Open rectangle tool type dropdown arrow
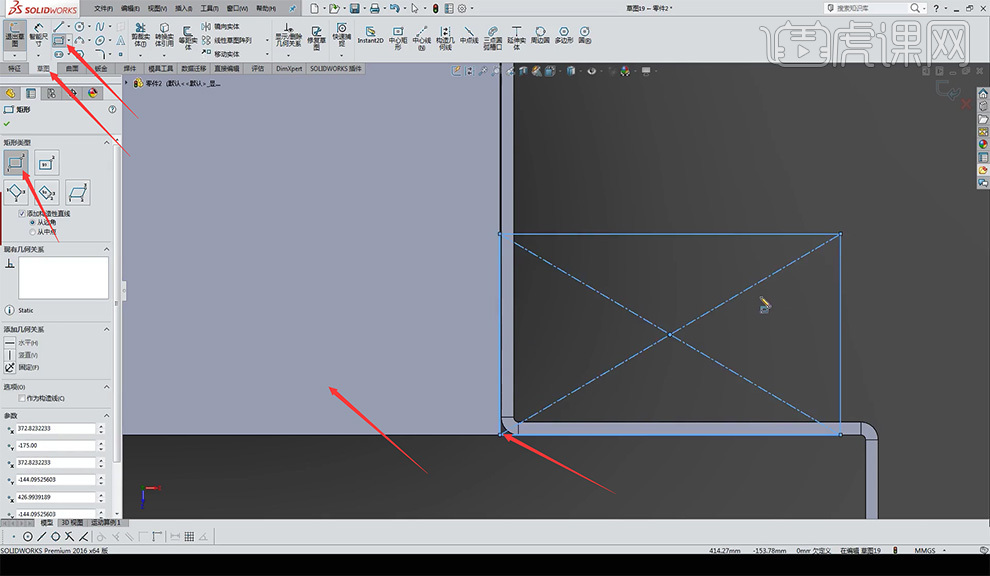This screenshot has width=990, height=576. point(68,40)
